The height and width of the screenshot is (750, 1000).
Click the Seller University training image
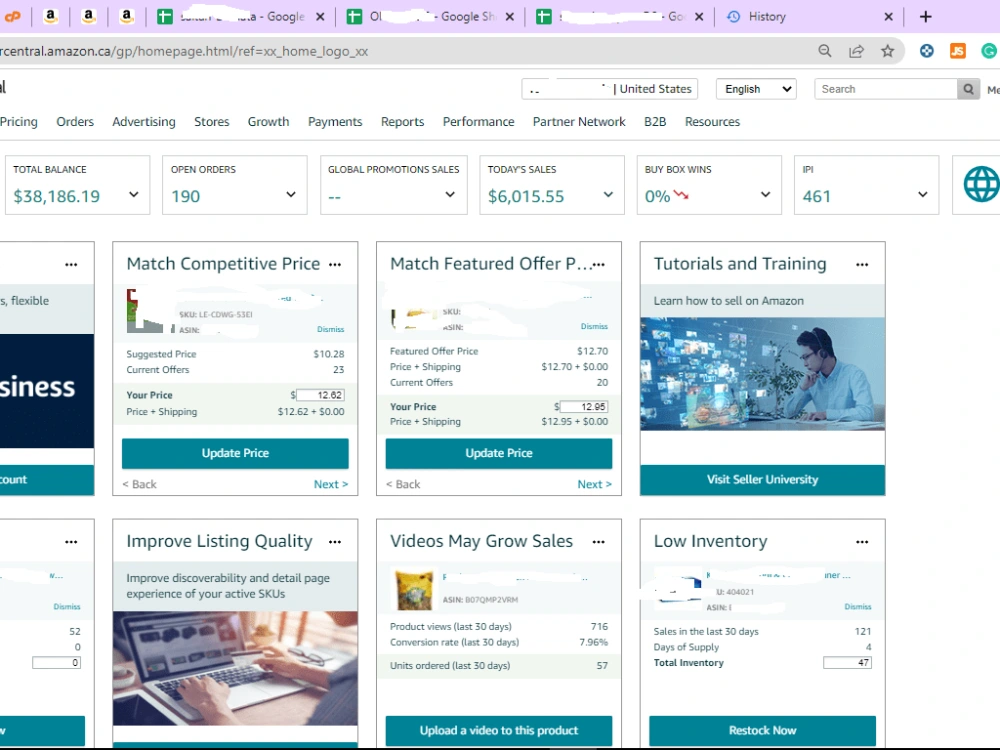pos(762,374)
